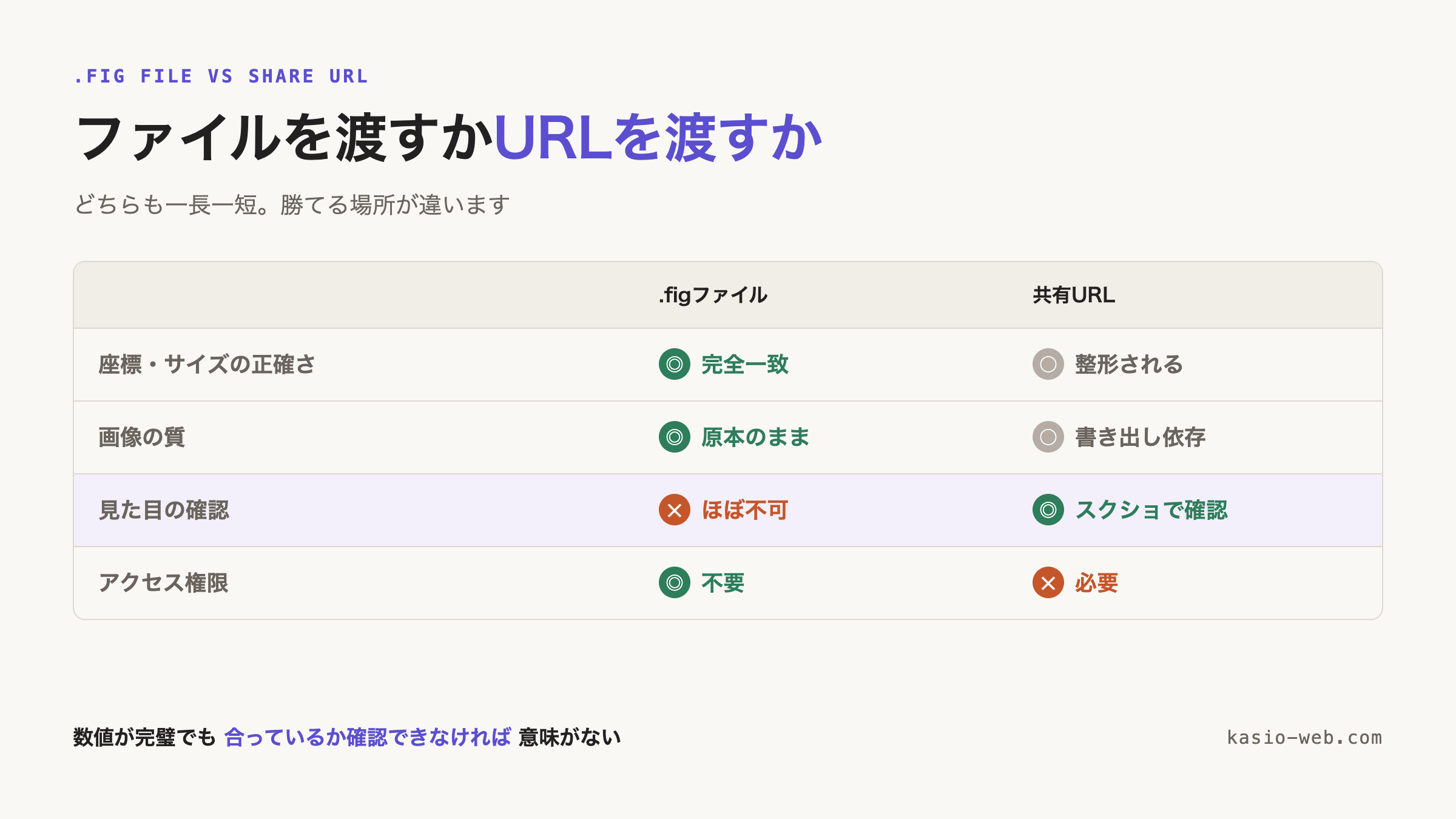Click the row label 座標・サイズの正確さ

pyautogui.click(x=207, y=364)
